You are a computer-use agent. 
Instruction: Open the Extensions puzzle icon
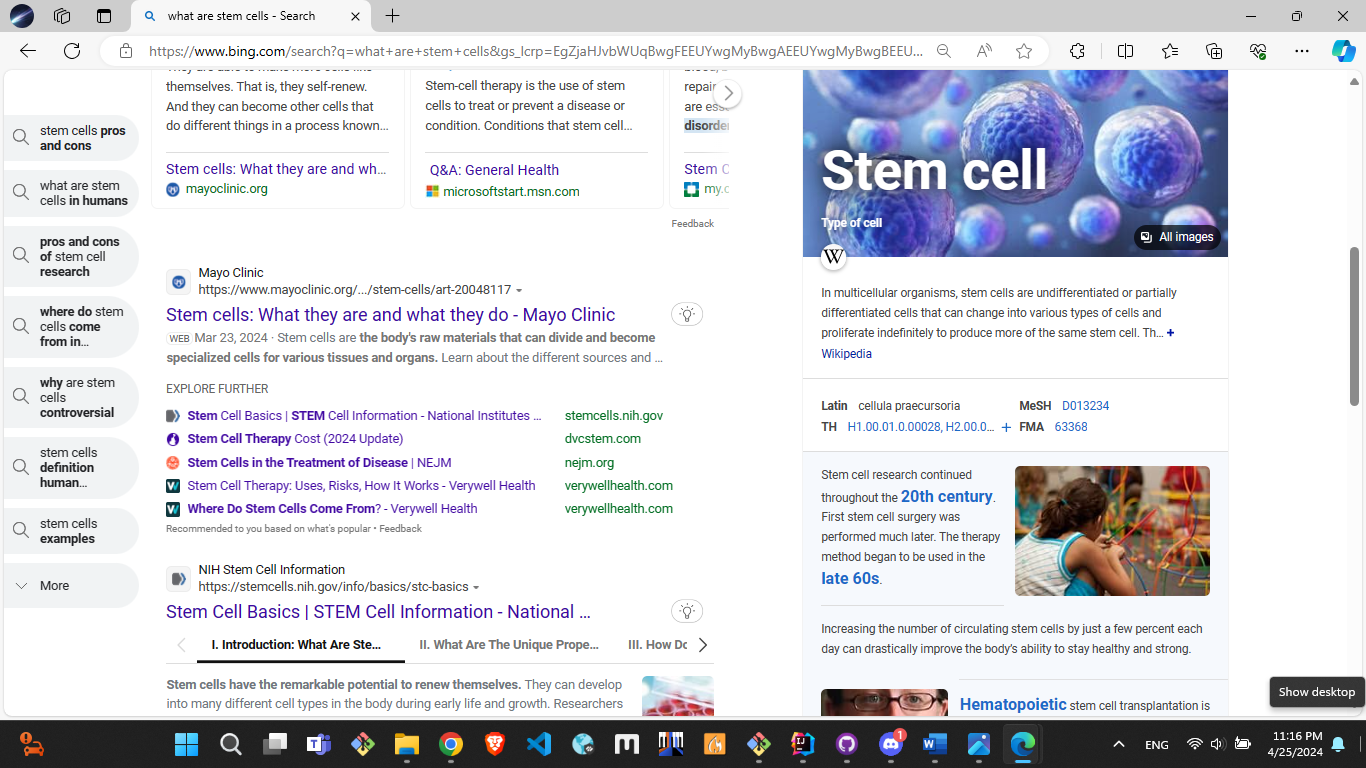1077,51
